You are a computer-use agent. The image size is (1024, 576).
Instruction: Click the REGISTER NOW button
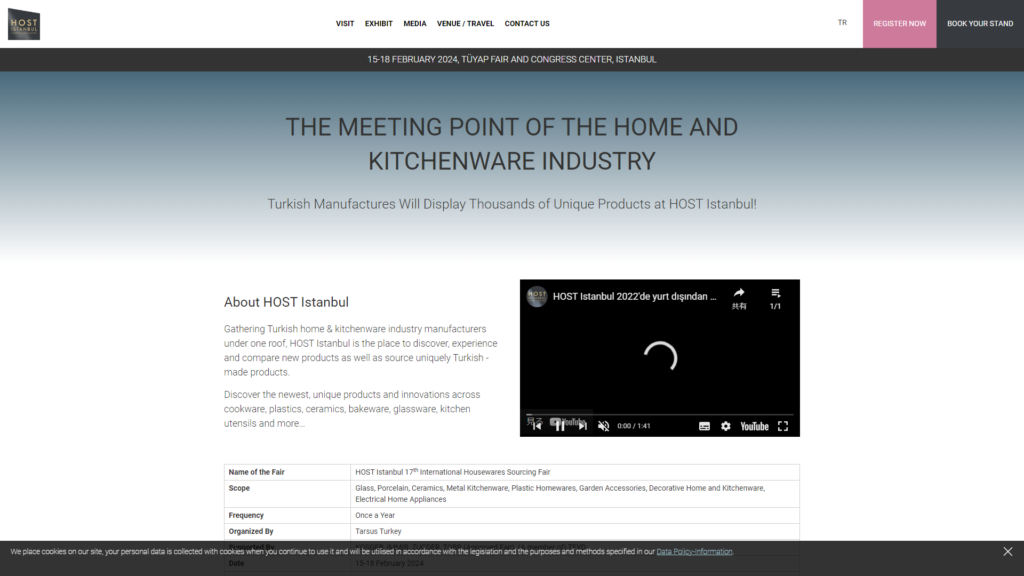(899, 24)
